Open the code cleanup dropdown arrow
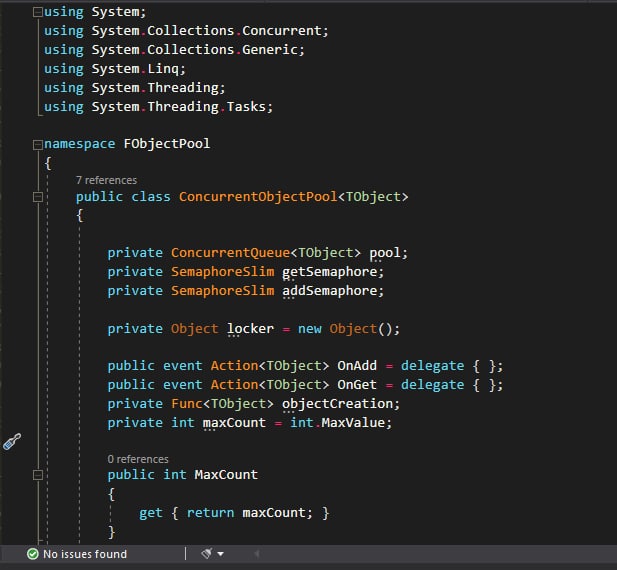The width and height of the screenshot is (617, 570). coord(221,554)
